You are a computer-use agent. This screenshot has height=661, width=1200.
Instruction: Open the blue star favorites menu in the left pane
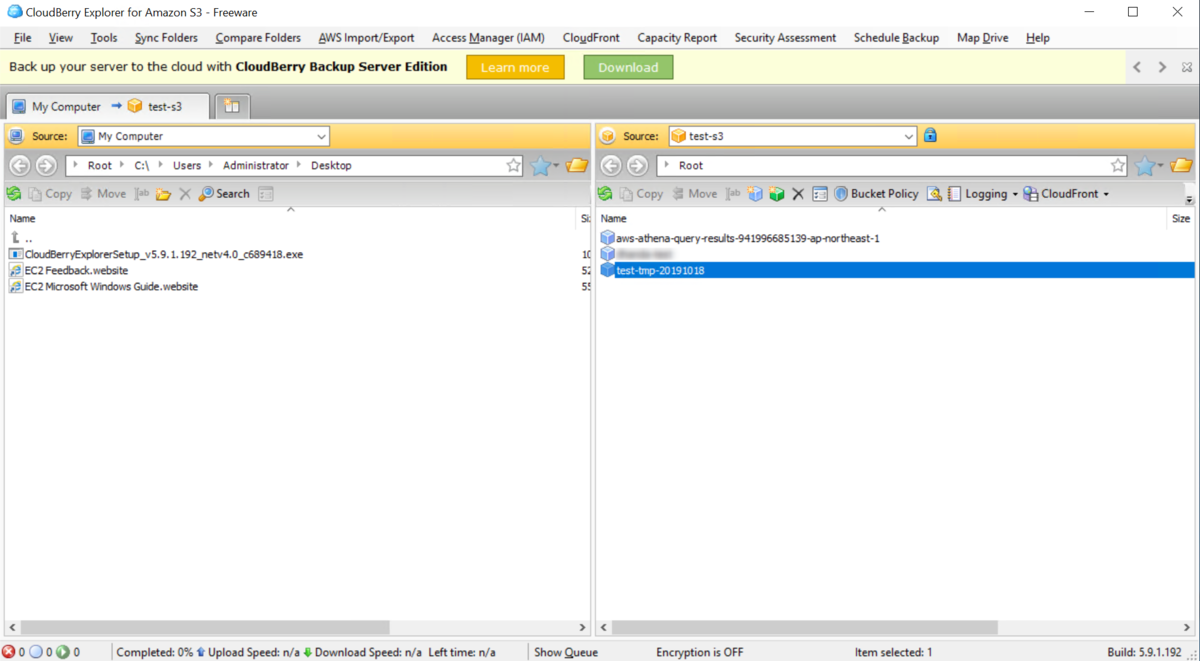544,166
